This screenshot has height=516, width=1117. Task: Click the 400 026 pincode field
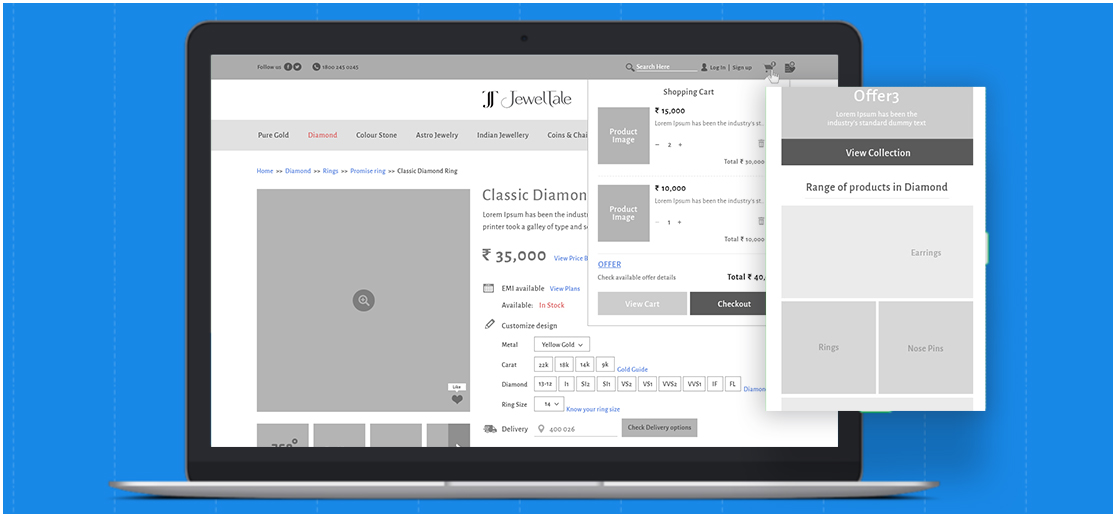pyautogui.click(x=576, y=429)
